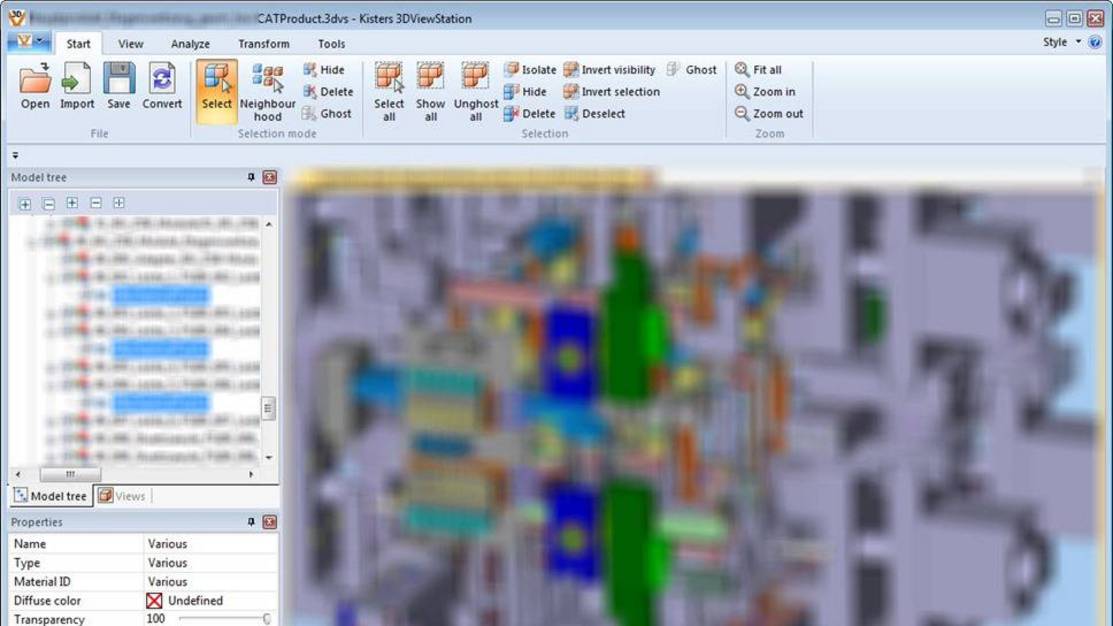Image resolution: width=1113 pixels, height=626 pixels.
Task: Pin the Model tree panel
Action: point(251,177)
